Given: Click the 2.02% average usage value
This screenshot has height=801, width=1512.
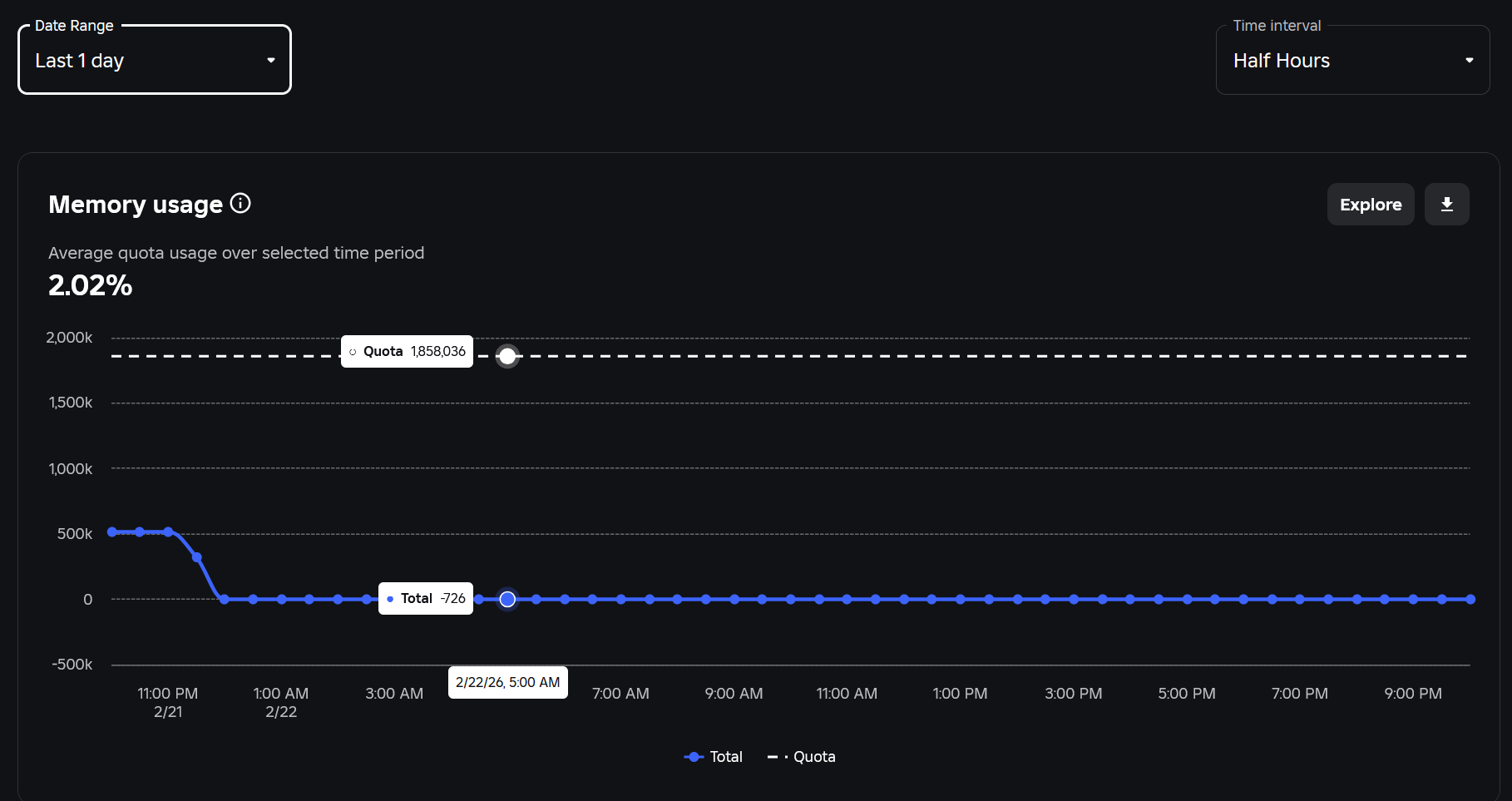Looking at the screenshot, I should 91,285.
